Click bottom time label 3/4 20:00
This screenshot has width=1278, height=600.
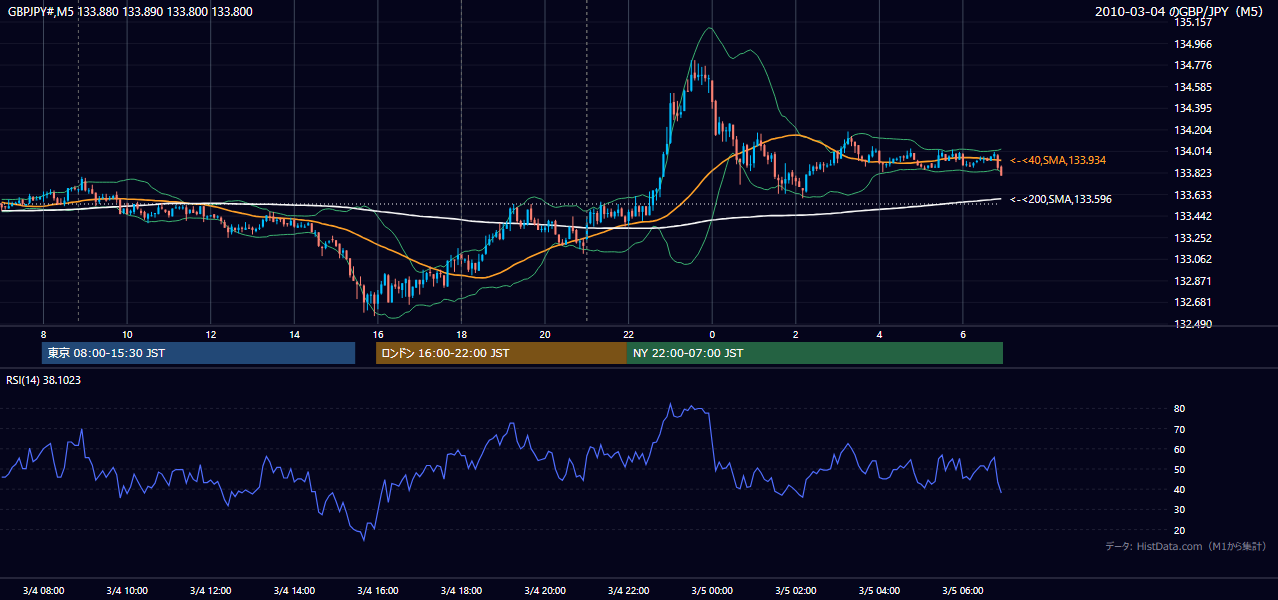click(x=545, y=590)
